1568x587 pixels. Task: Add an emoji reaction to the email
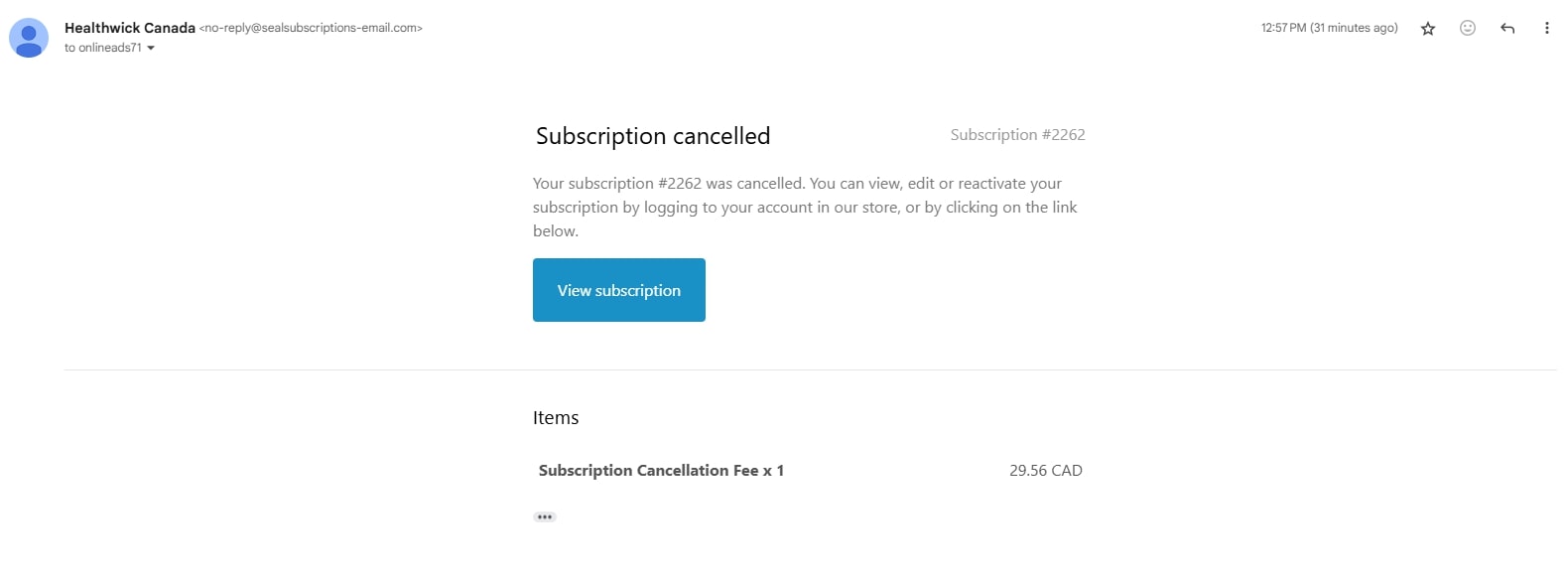1468,28
